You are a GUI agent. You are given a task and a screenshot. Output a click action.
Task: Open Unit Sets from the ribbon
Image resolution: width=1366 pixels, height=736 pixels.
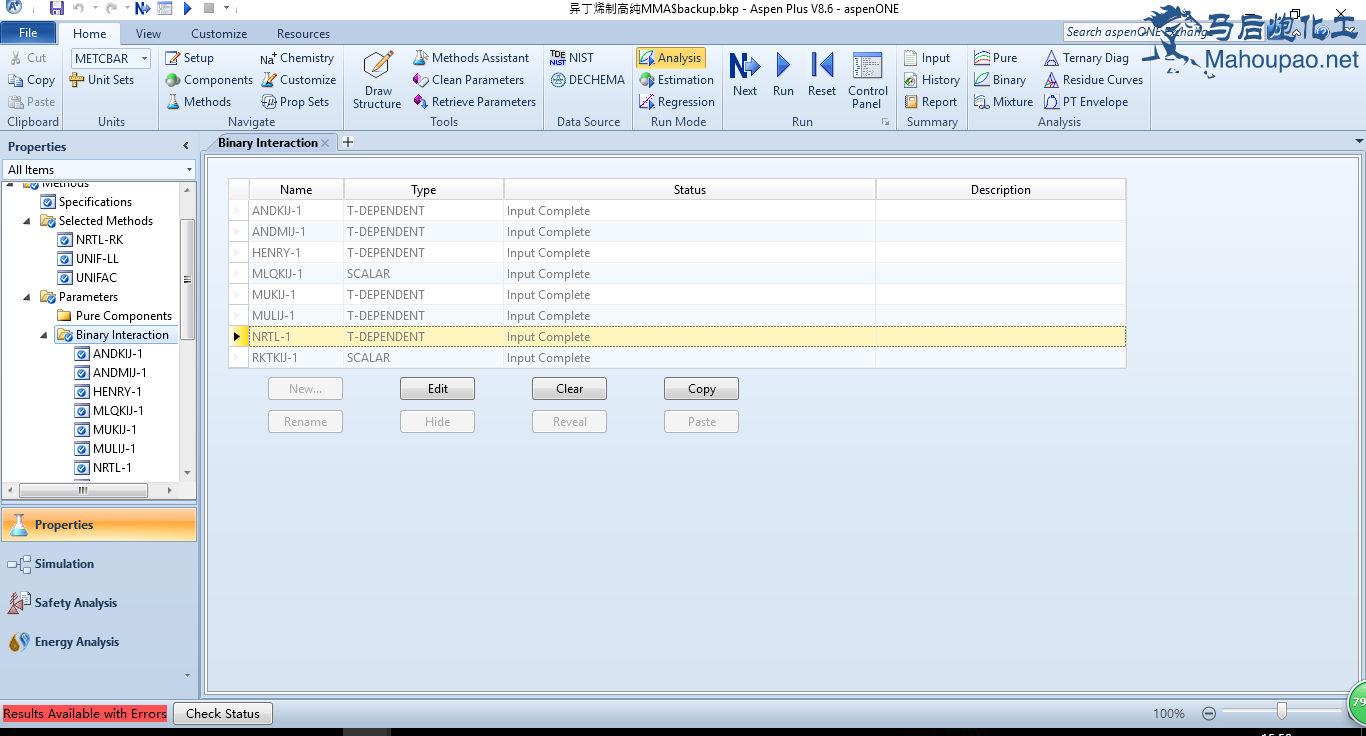point(101,80)
